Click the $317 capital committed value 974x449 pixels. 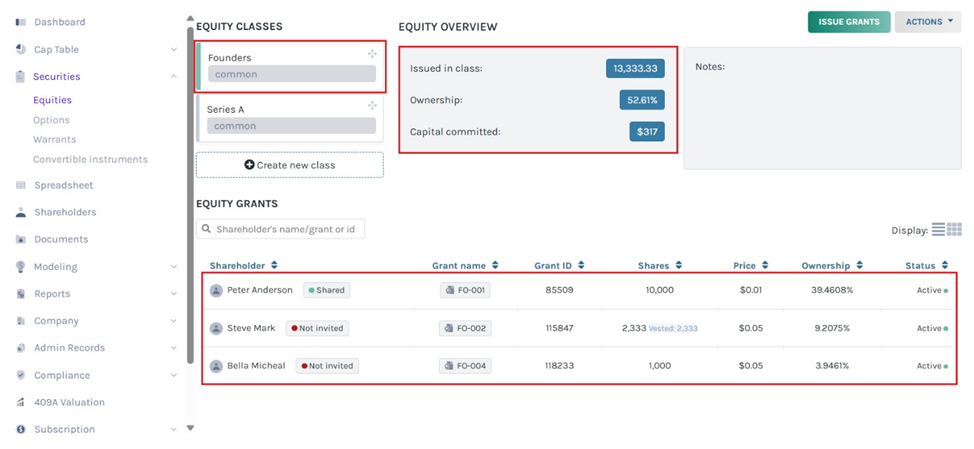coord(647,132)
